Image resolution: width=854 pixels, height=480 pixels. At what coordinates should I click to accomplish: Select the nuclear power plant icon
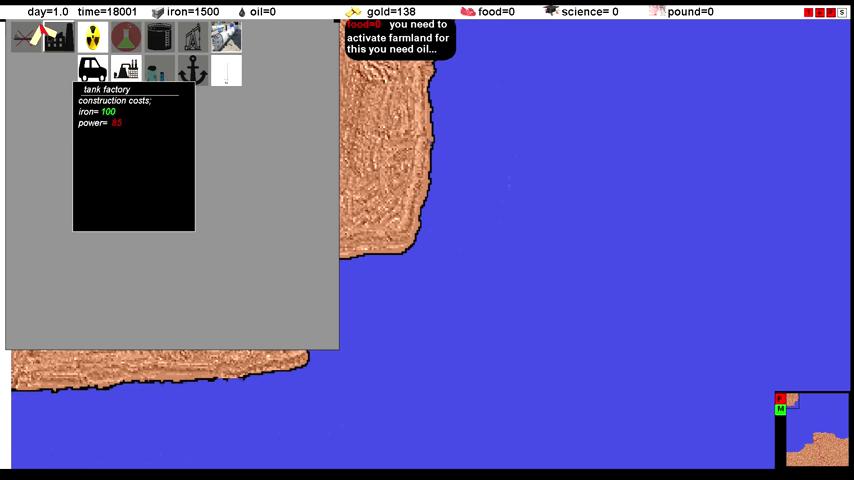(x=93, y=38)
